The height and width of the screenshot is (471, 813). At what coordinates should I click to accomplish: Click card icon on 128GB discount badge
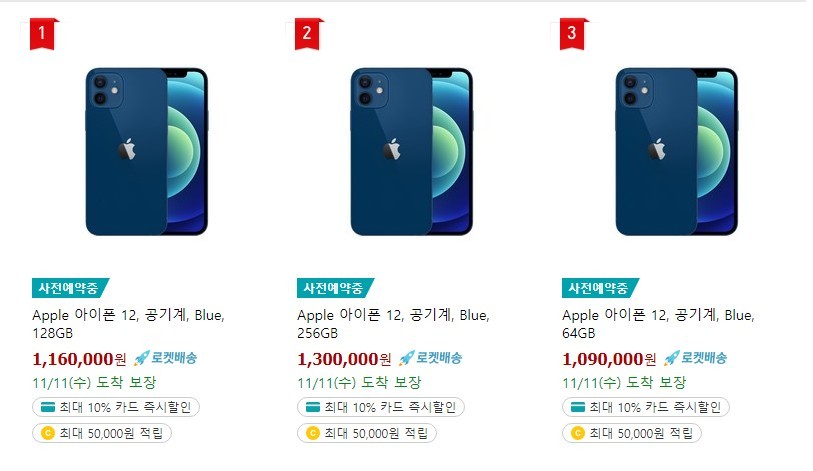pyautogui.click(x=48, y=407)
